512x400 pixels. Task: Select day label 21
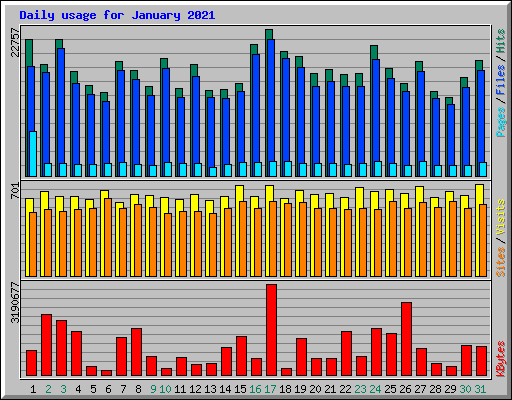tap(330, 389)
